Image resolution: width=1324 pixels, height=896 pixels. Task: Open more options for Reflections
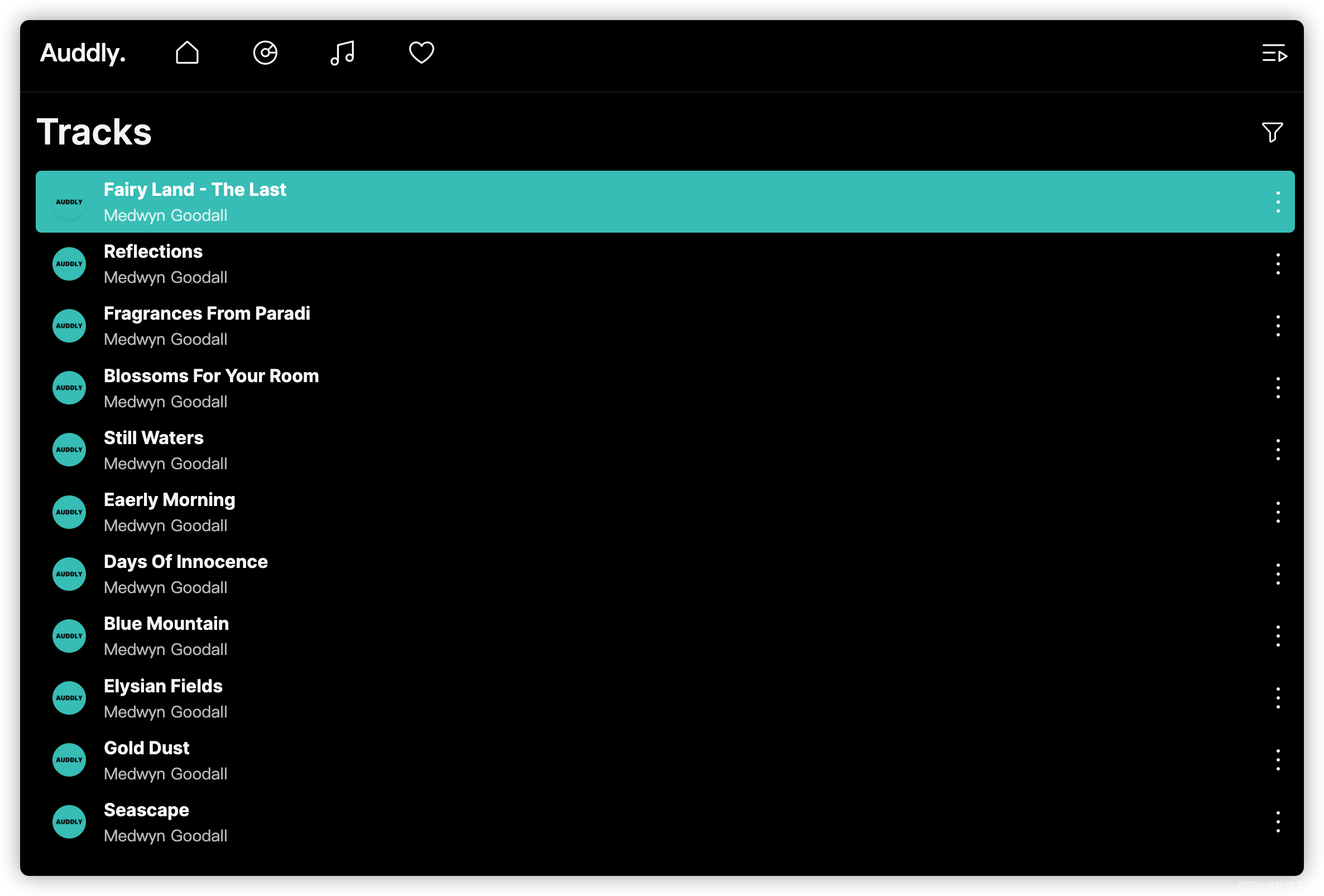click(x=1278, y=264)
